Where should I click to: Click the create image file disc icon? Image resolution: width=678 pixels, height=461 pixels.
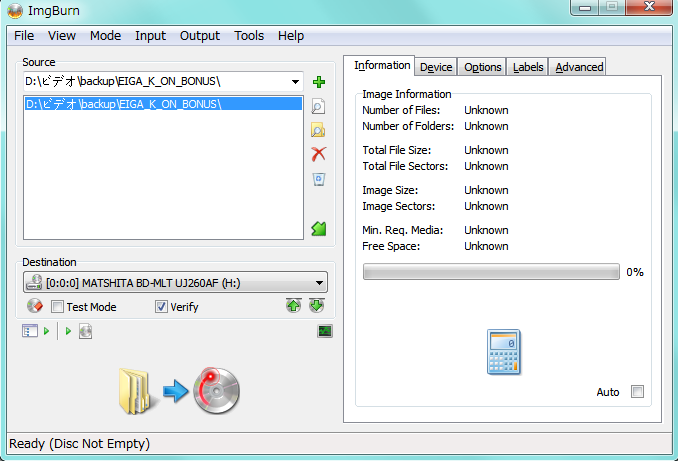pos(85,331)
